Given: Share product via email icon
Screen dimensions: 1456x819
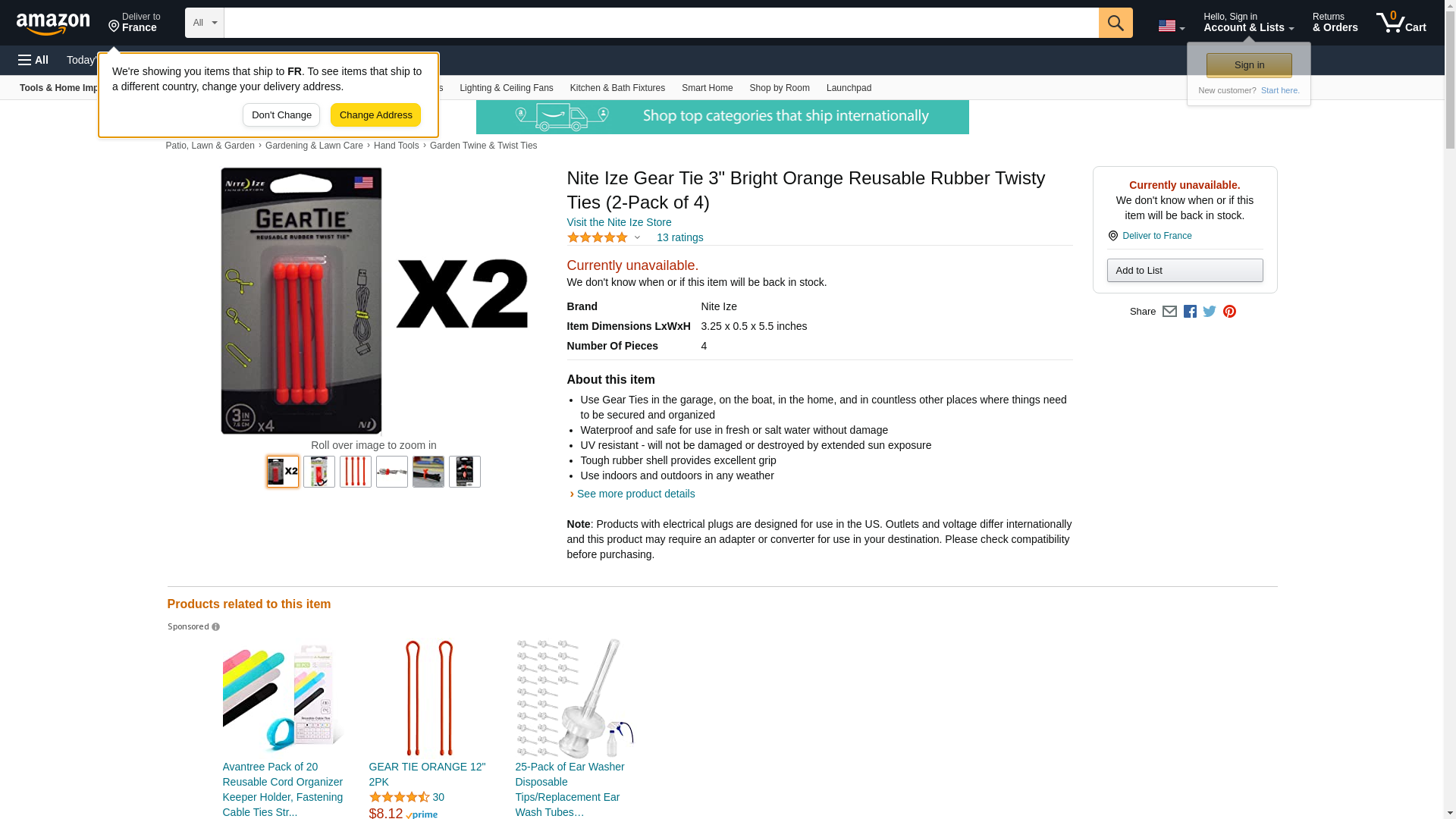Looking at the screenshot, I should click(1169, 312).
